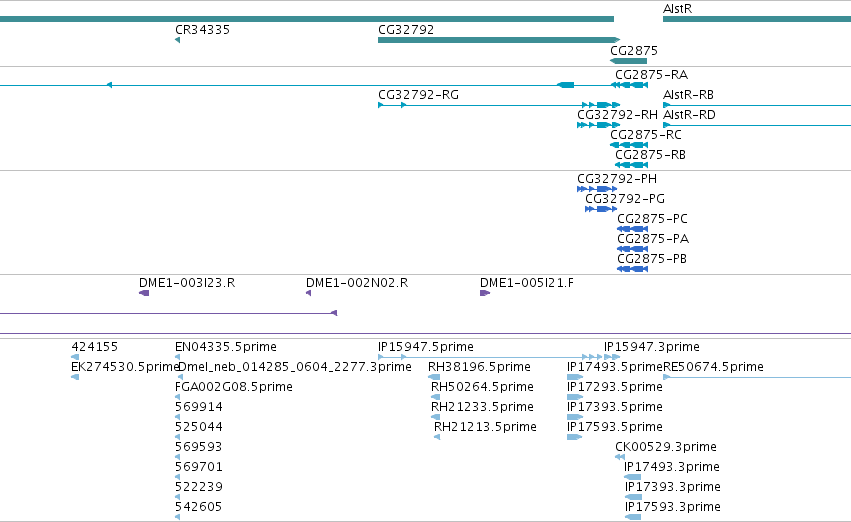
Task: Select the IP17393.3prime EST label
Action: (673, 488)
